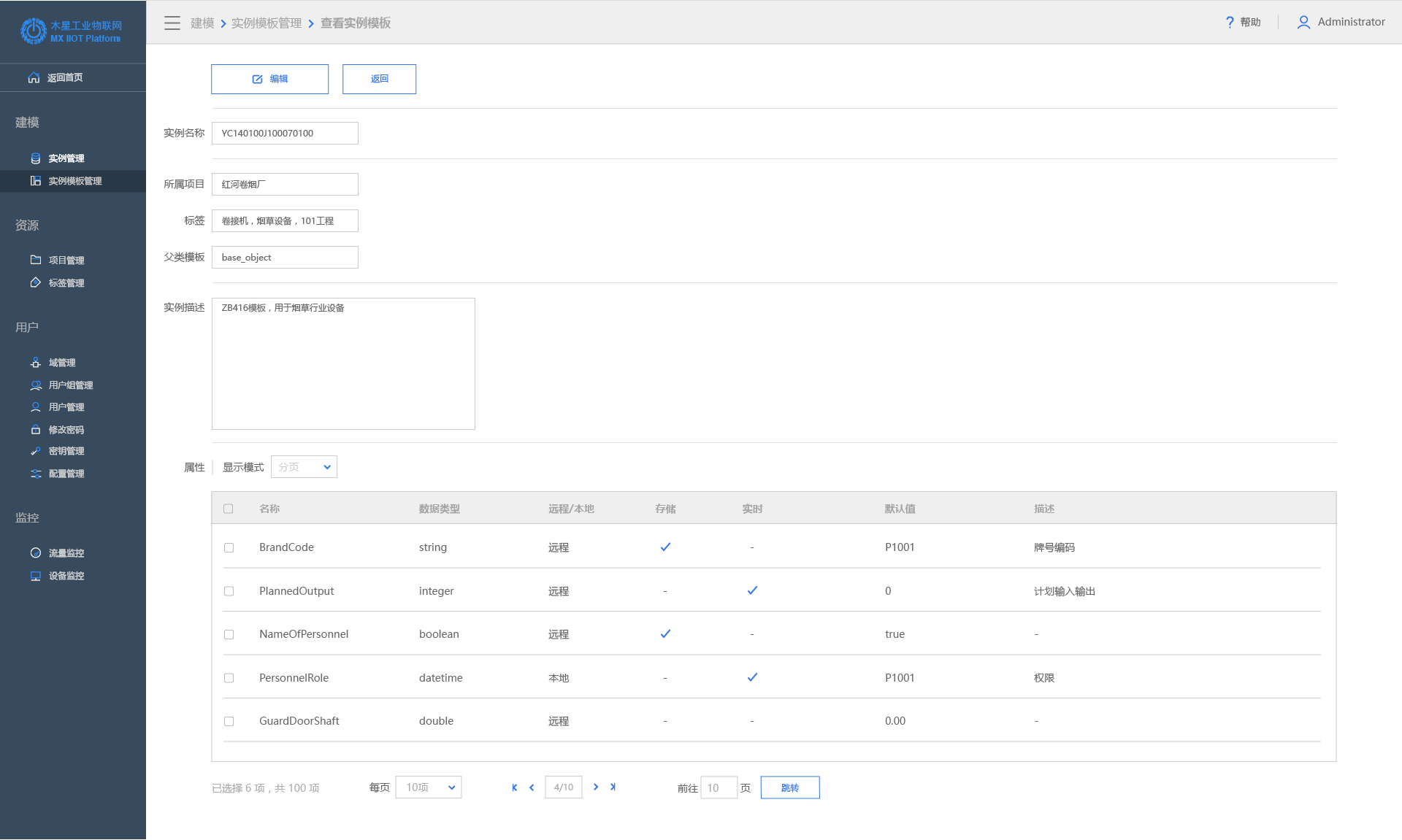Click the GuardDoorShaft attribute name
This screenshot has height=840, width=1402.
[299, 721]
